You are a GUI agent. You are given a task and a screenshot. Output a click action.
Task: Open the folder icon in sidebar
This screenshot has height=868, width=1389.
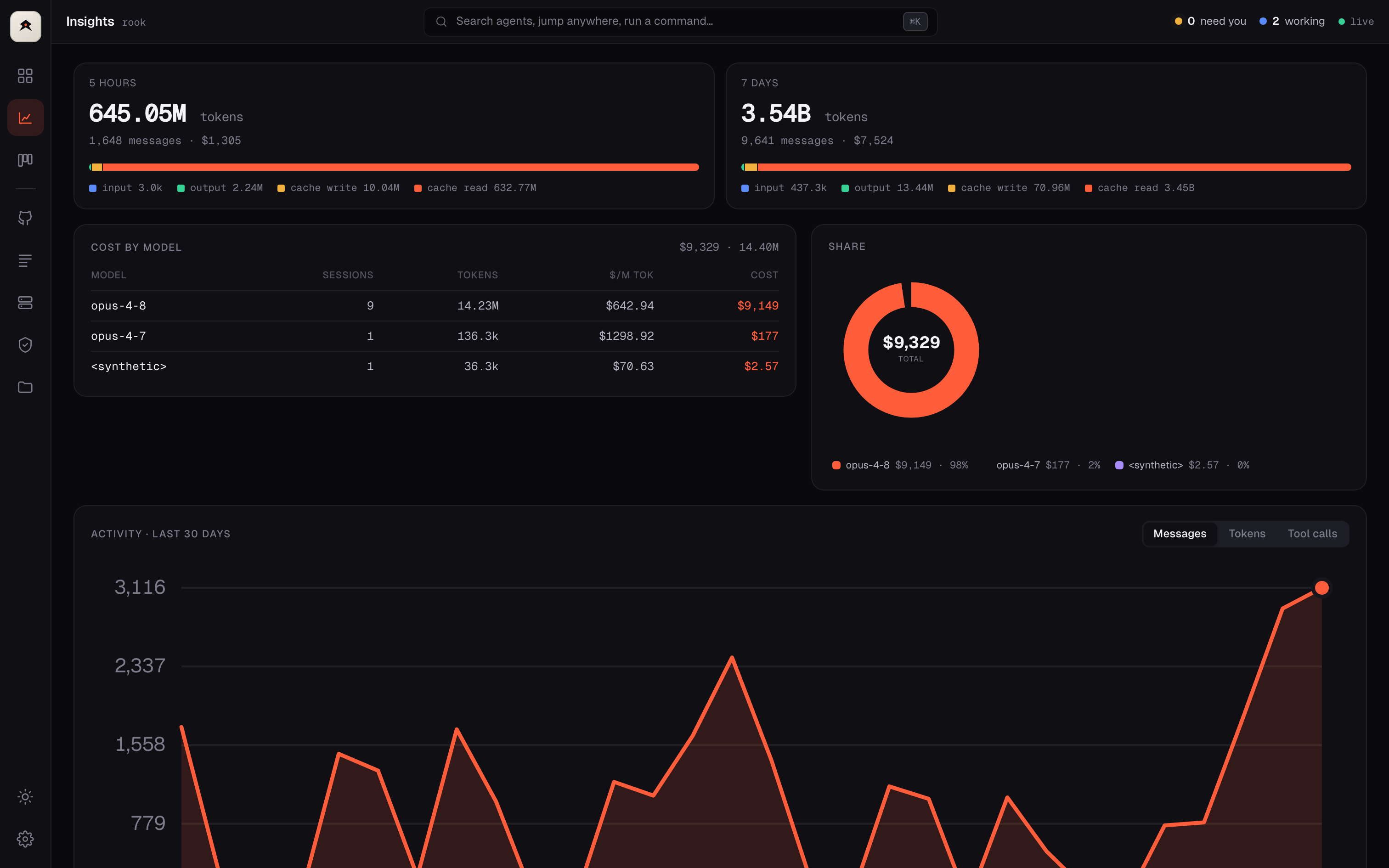pos(25,387)
